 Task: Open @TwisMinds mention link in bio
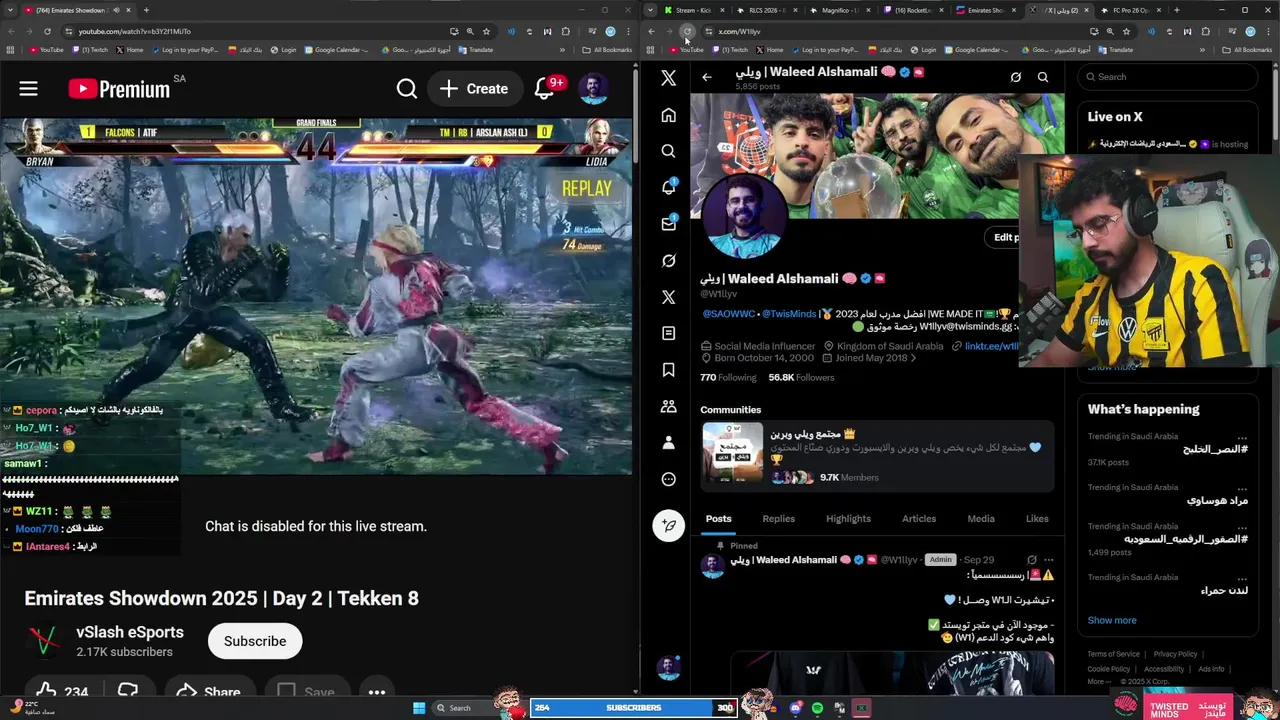coord(789,314)
